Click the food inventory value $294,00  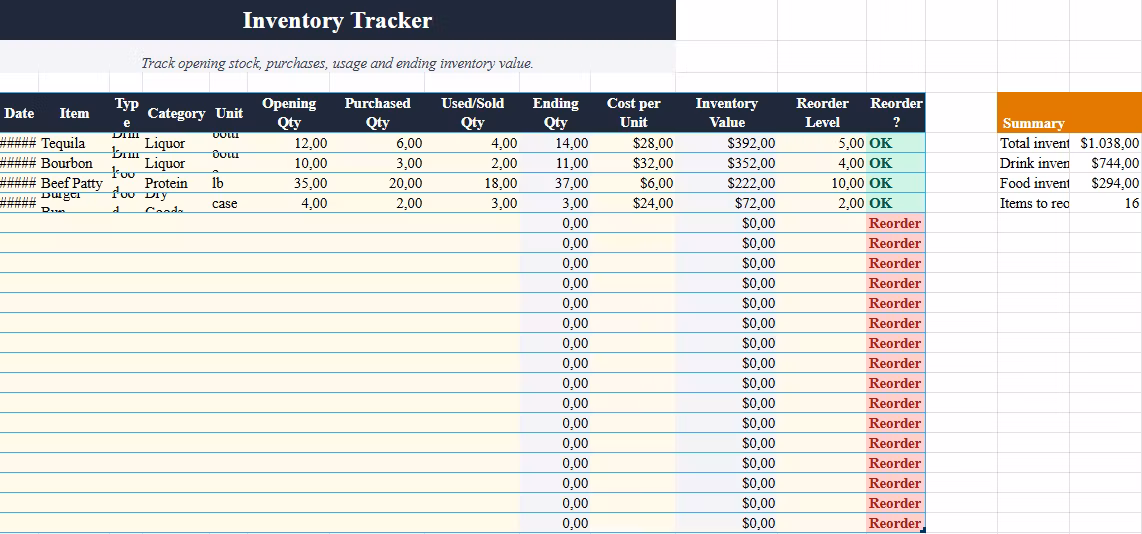1106,183
